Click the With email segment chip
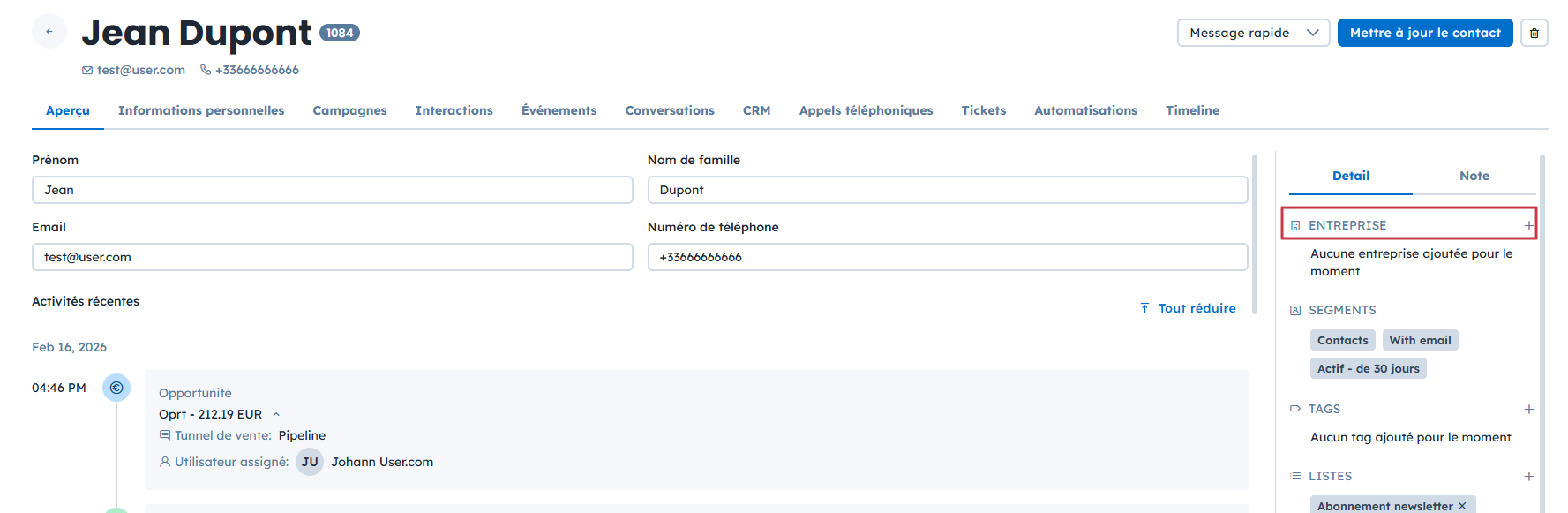 1421,340
